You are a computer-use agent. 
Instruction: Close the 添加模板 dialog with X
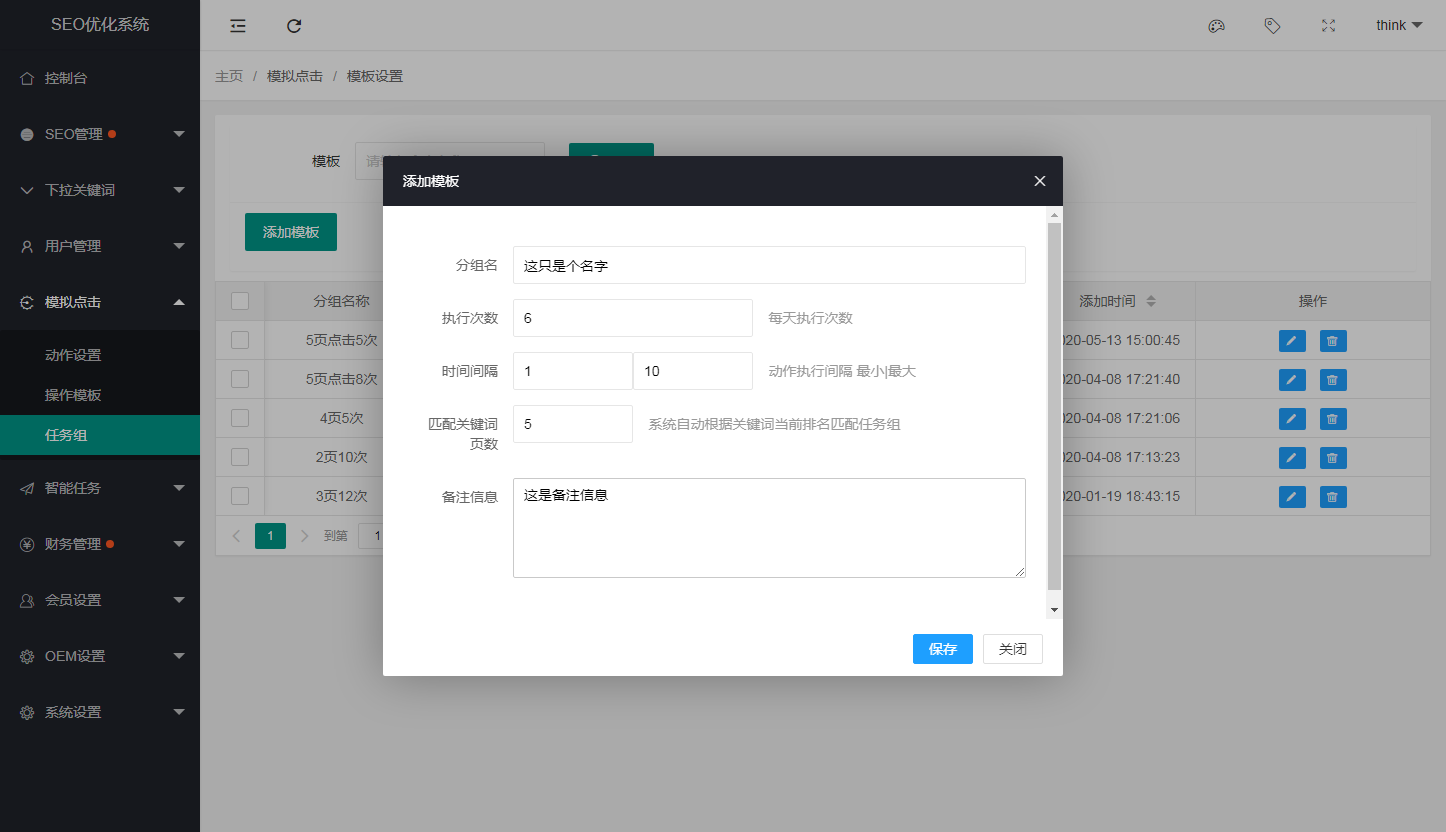coord(1039,181)
